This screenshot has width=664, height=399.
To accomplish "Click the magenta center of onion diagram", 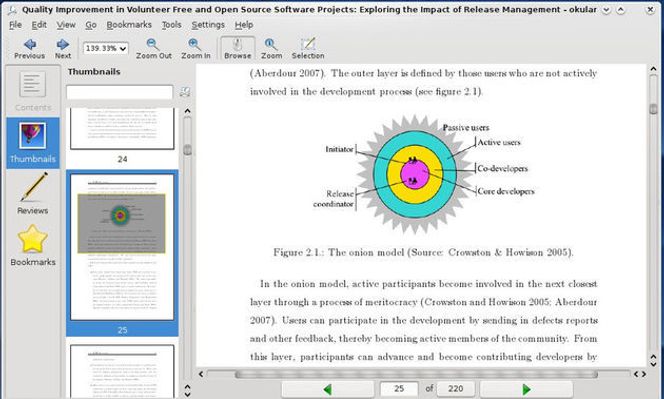I will [x=415, y=174].
